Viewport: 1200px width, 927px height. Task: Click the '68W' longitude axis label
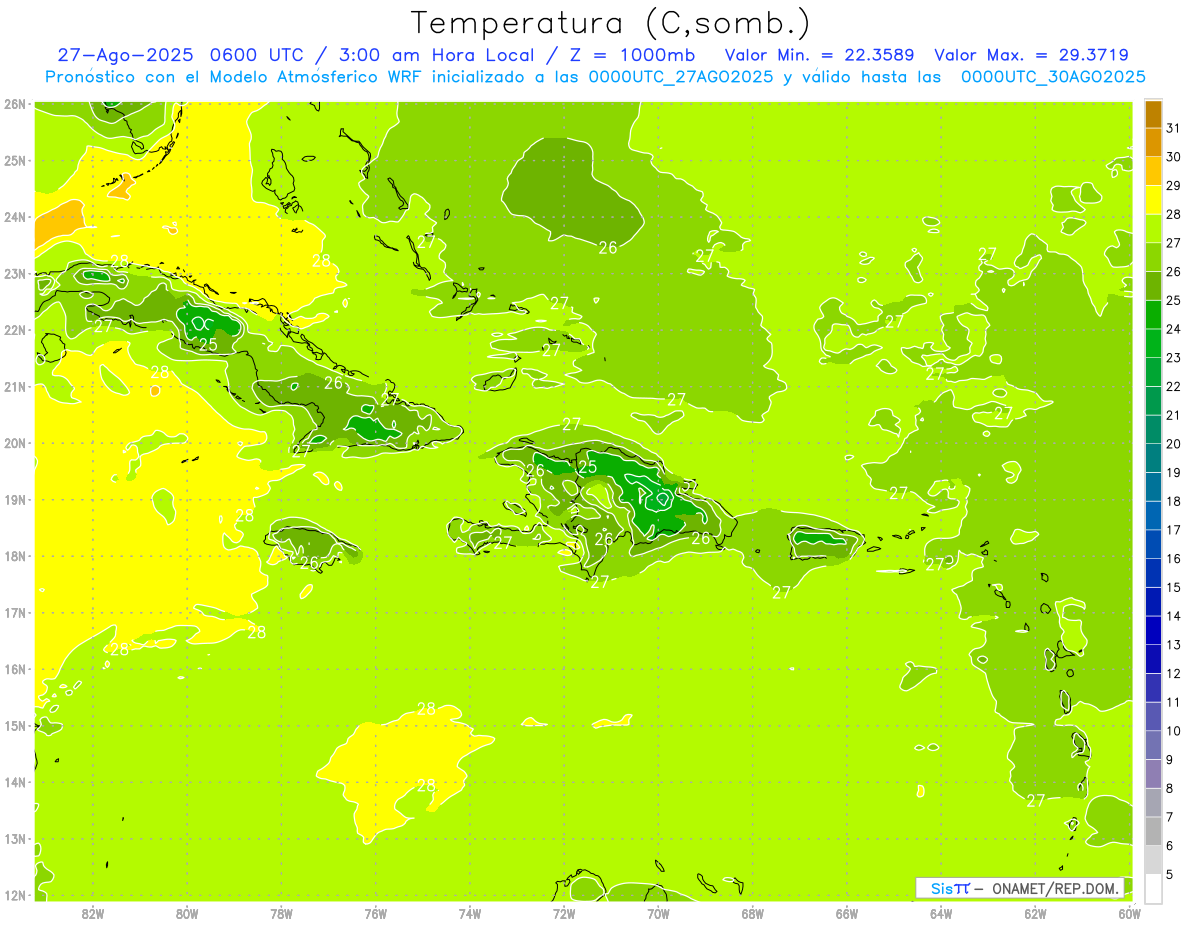[x=753, y=913]
